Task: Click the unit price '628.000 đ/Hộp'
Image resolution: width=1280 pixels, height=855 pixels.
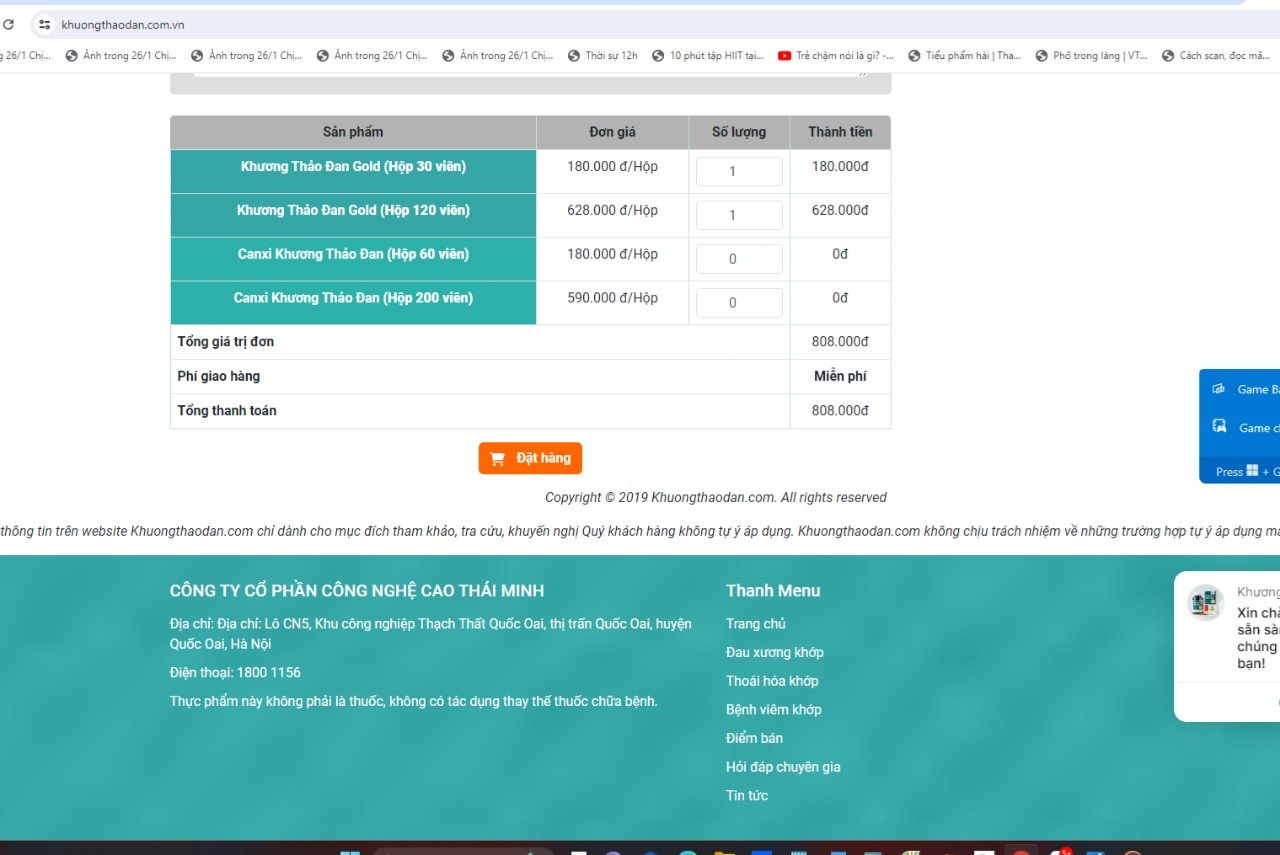Action: click(612, 211)
